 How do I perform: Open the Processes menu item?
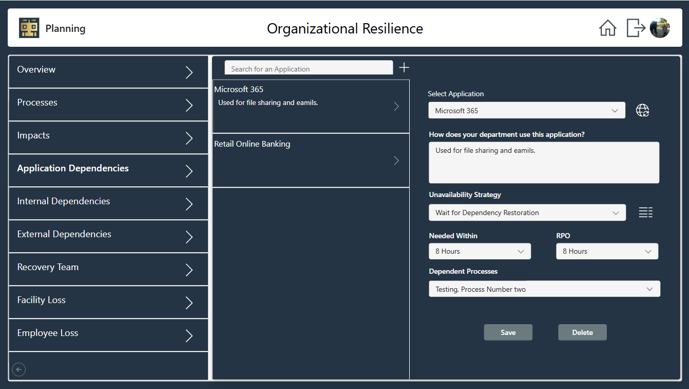point(108,104)
